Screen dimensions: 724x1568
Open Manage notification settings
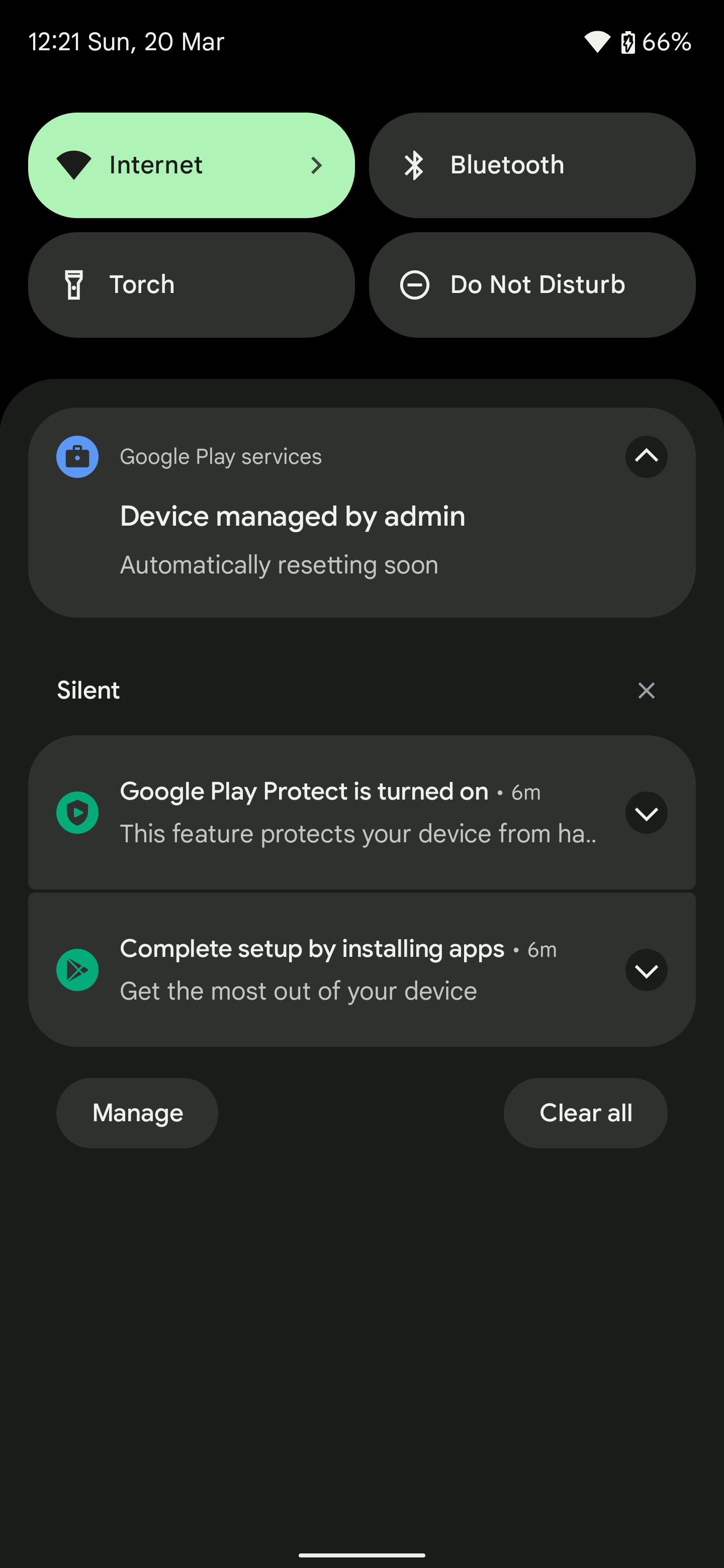pos(137,1113)
